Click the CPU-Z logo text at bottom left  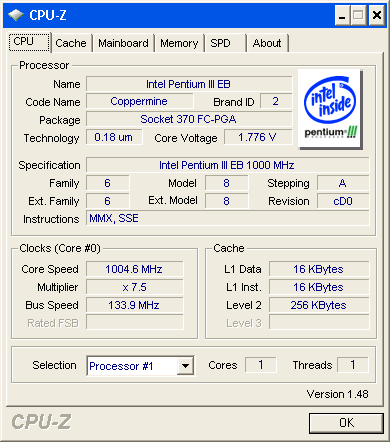tap(41, 422)
